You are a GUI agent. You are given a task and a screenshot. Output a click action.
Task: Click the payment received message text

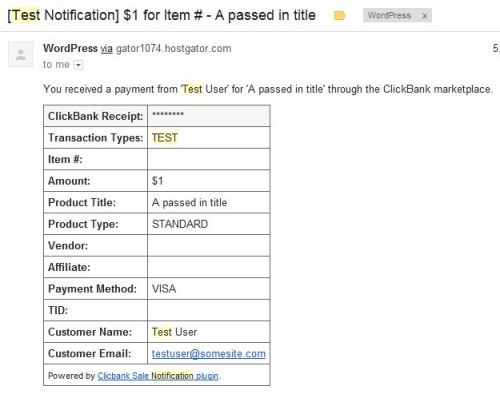(268, 89)
